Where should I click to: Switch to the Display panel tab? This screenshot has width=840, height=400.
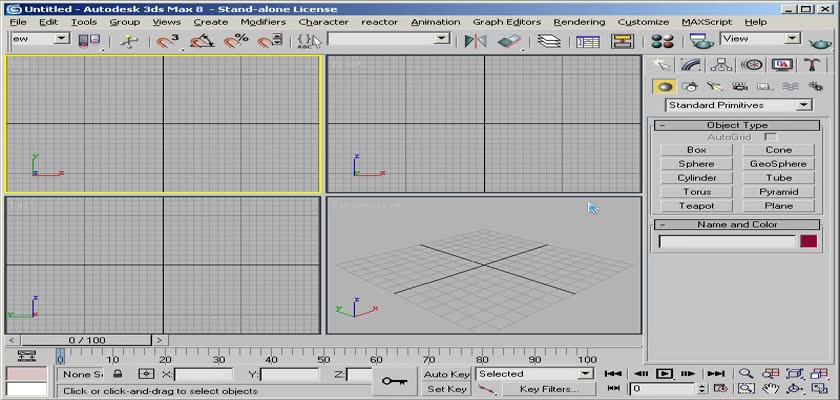pos(782,65)
